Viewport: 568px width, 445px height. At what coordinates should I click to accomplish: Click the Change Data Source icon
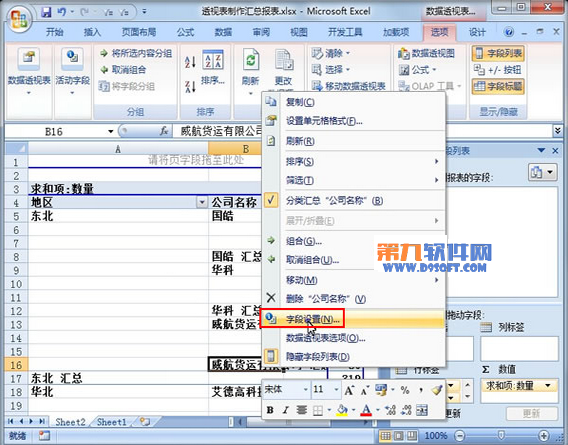coord(284,60)
